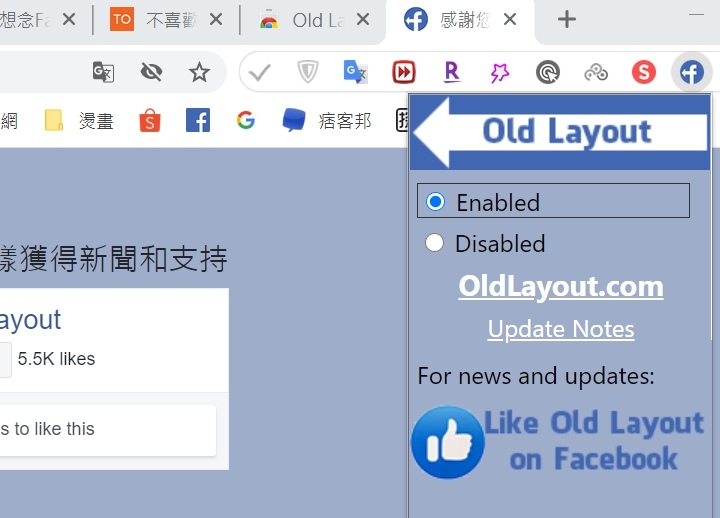Click the blue thumbs-up like icon

click(448, 442)
